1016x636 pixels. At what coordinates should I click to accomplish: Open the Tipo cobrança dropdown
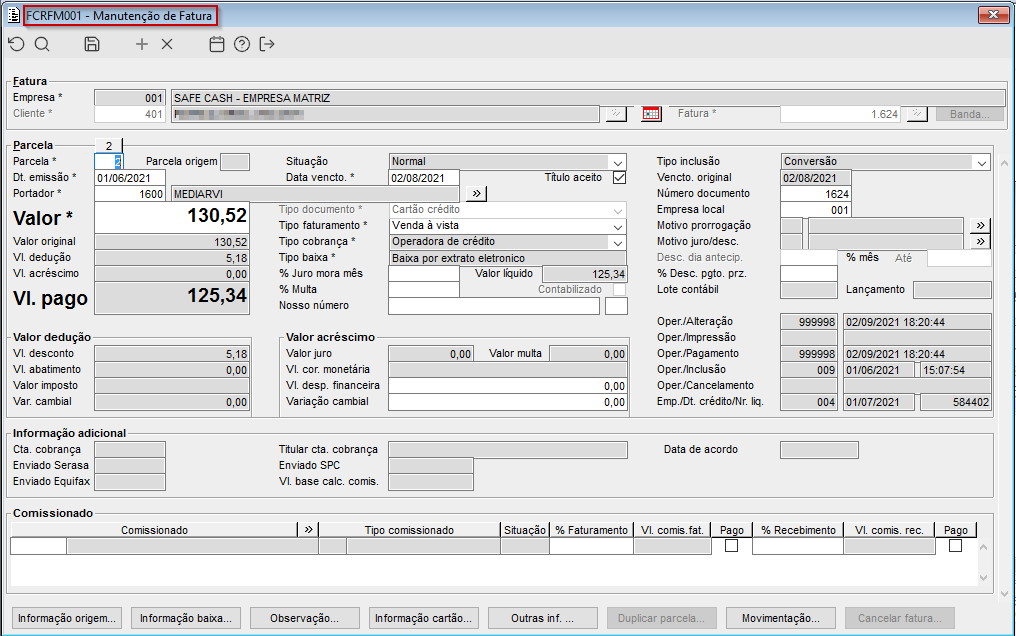(x=618, y=242)
